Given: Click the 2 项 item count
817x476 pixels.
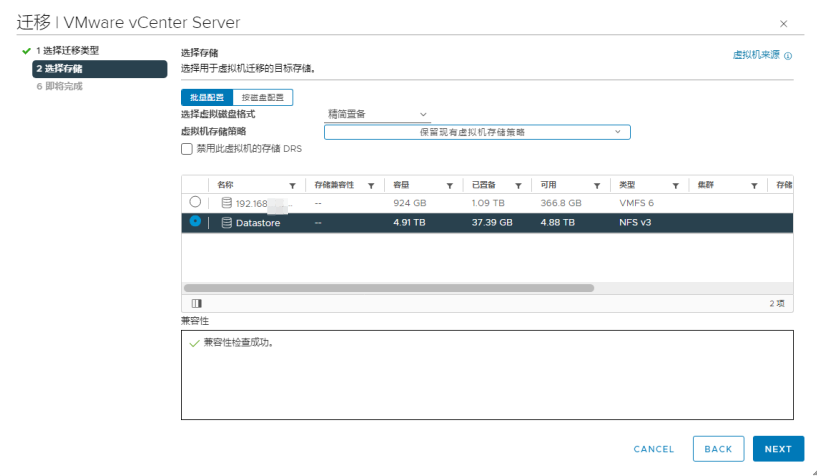Looking at the screenshot, I should [777, 304].
